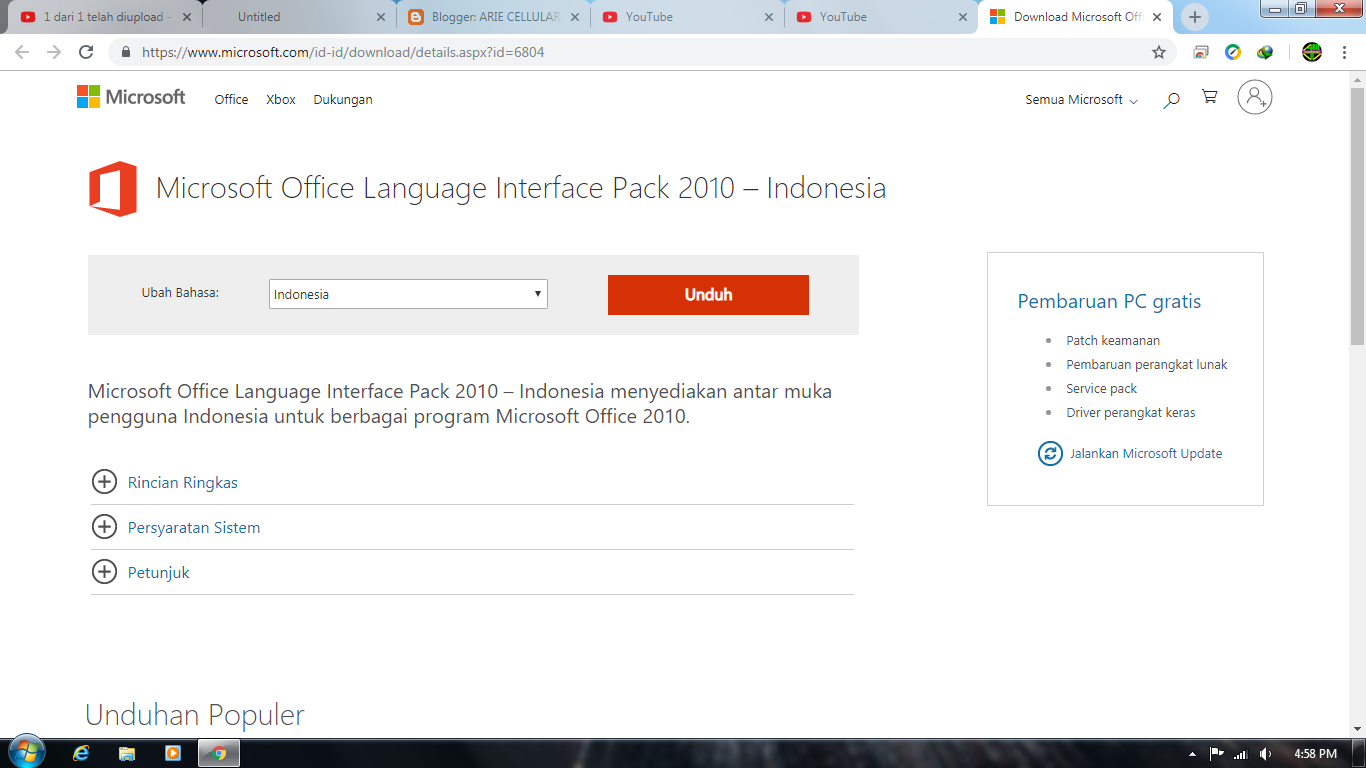Open the Ubah Bahasa language dropdown
1366x768 pixels.
click(408, 294)
